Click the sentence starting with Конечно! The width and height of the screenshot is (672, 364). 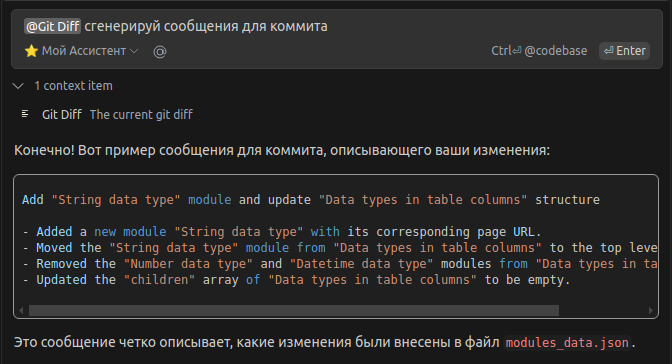click(x=282, y=150)
